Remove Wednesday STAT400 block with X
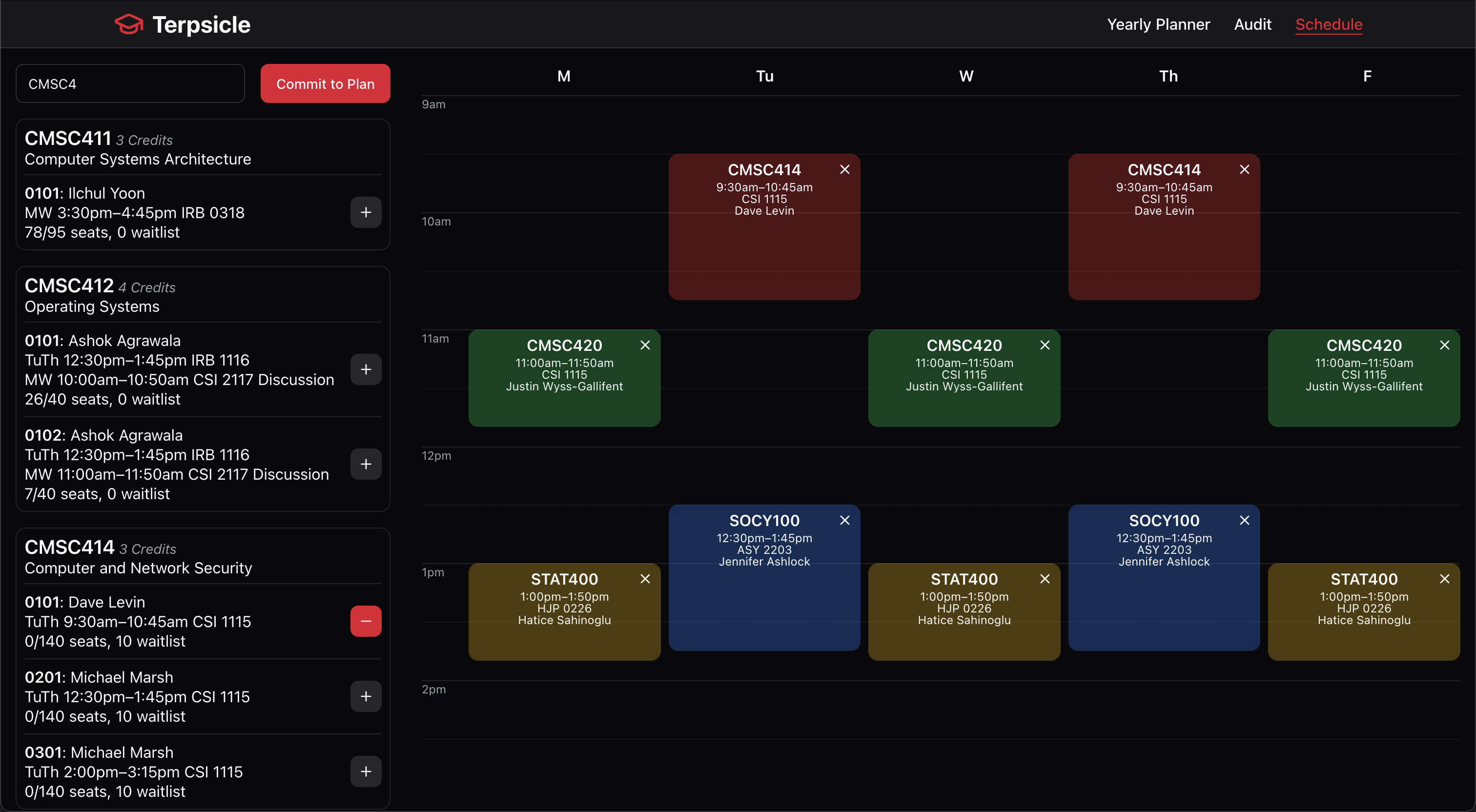1476x812 pixels. pyautogui.click(x=1045, y=579)
